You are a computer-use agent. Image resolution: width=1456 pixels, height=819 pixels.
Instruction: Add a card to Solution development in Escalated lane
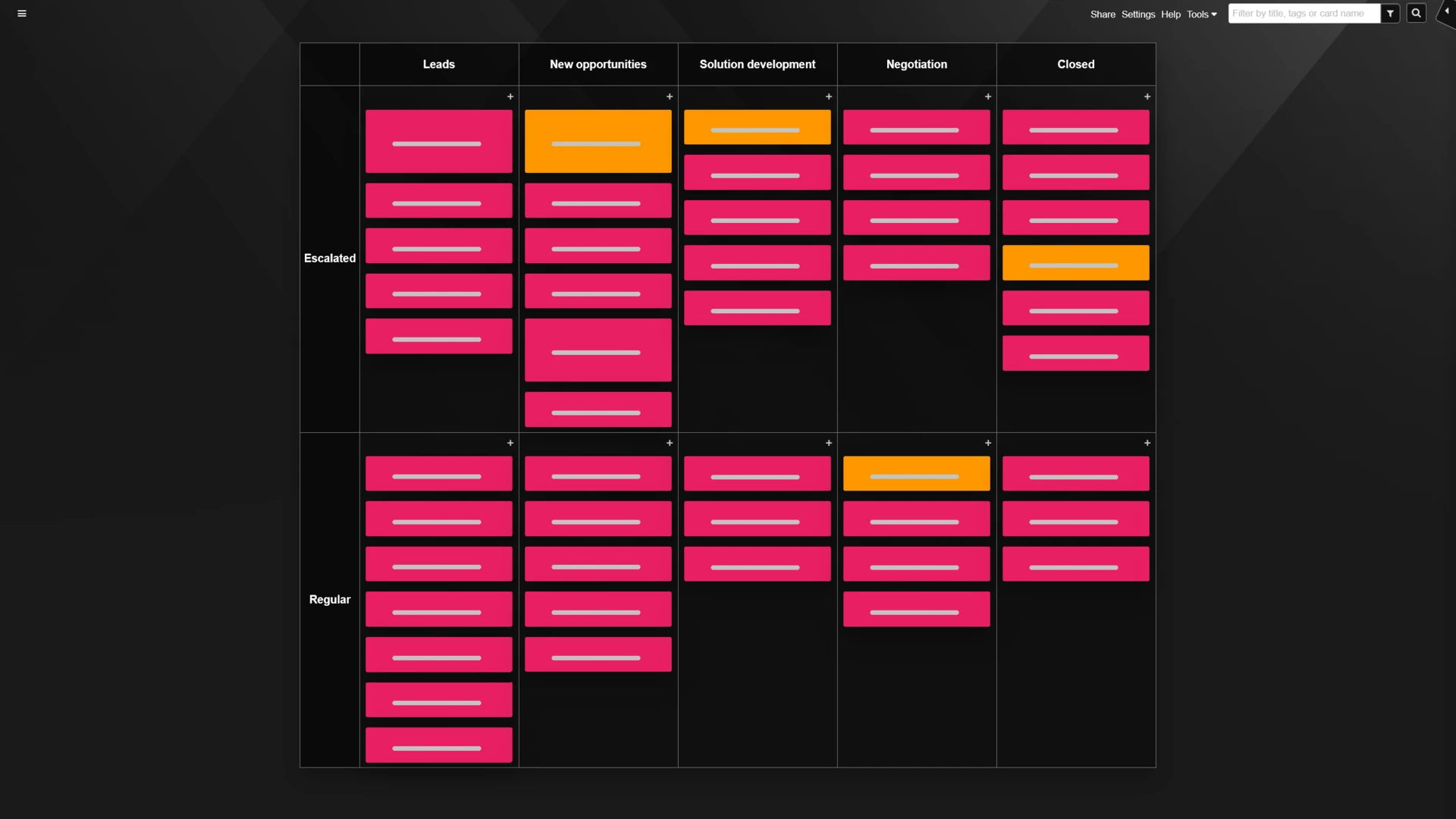(x=829, y=96)
